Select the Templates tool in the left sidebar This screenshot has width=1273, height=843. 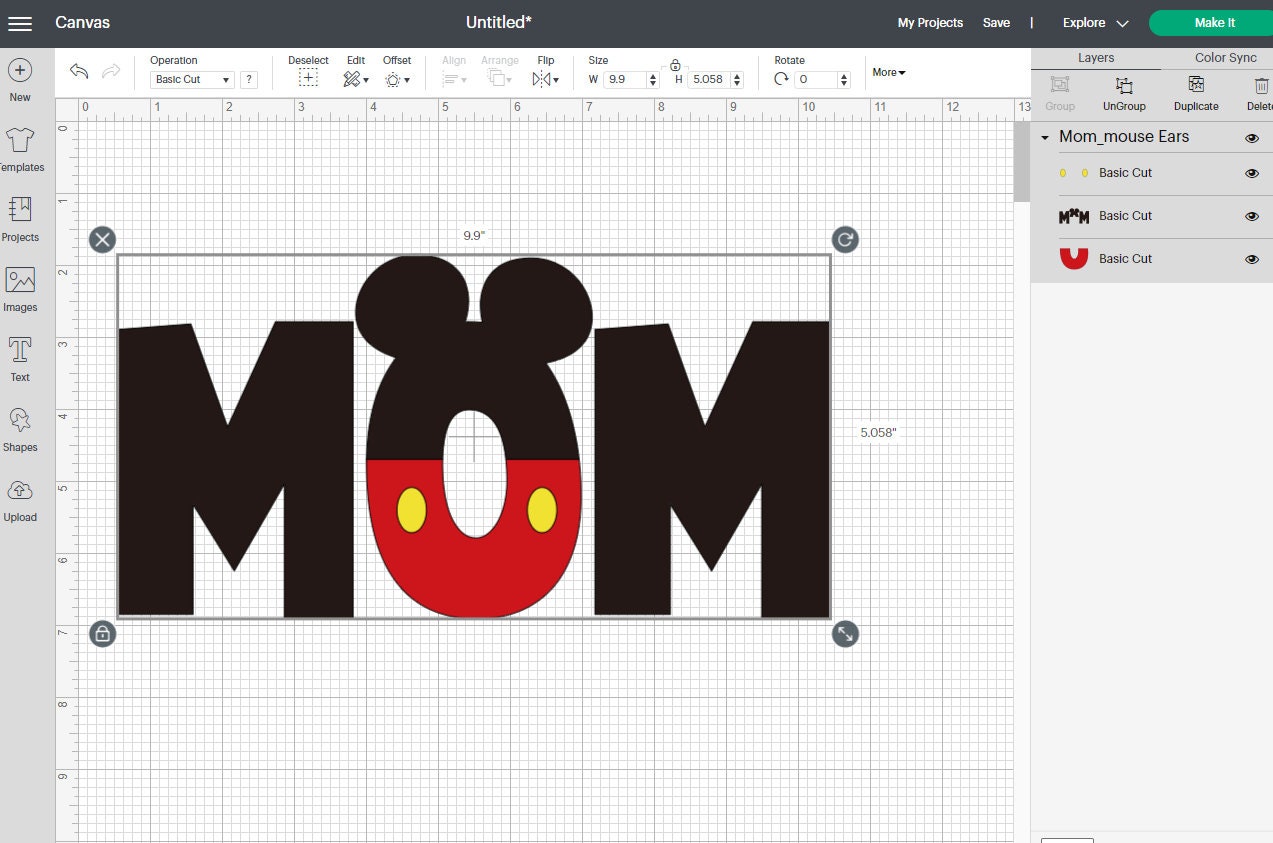coord(20,148)
